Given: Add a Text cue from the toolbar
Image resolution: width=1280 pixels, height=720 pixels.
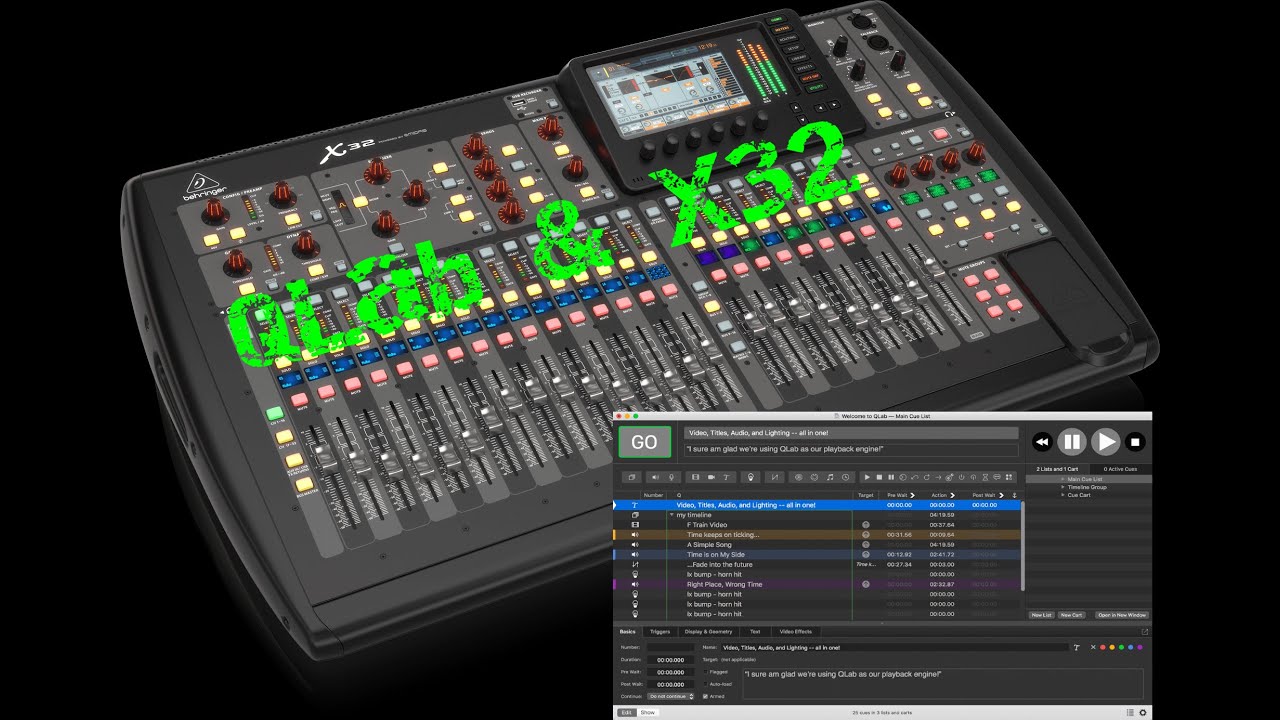Looking at the screenshot, I should 726,477.
